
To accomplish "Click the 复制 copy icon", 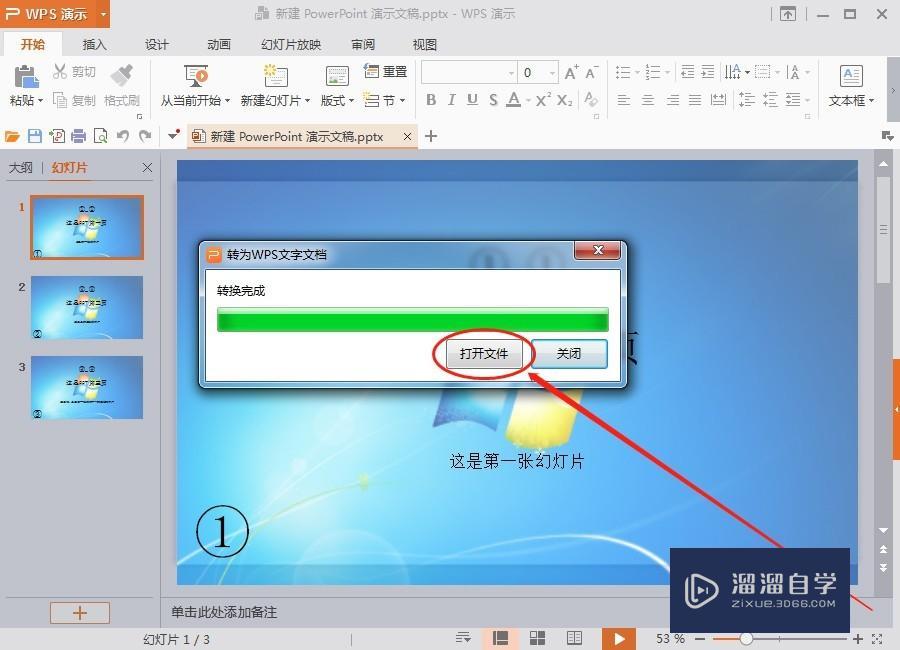I will pos(60,100).
